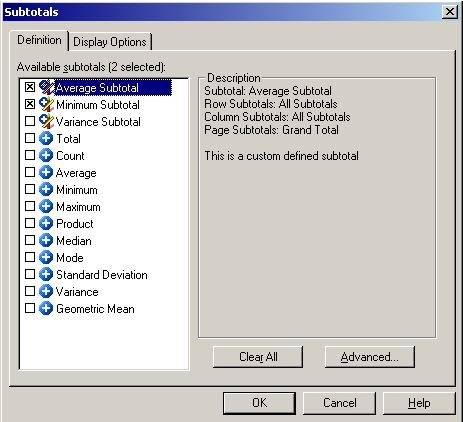Screen dimensions: 463x422
Task: Select the Variance Subtotal list label
Action: point(98,122)
